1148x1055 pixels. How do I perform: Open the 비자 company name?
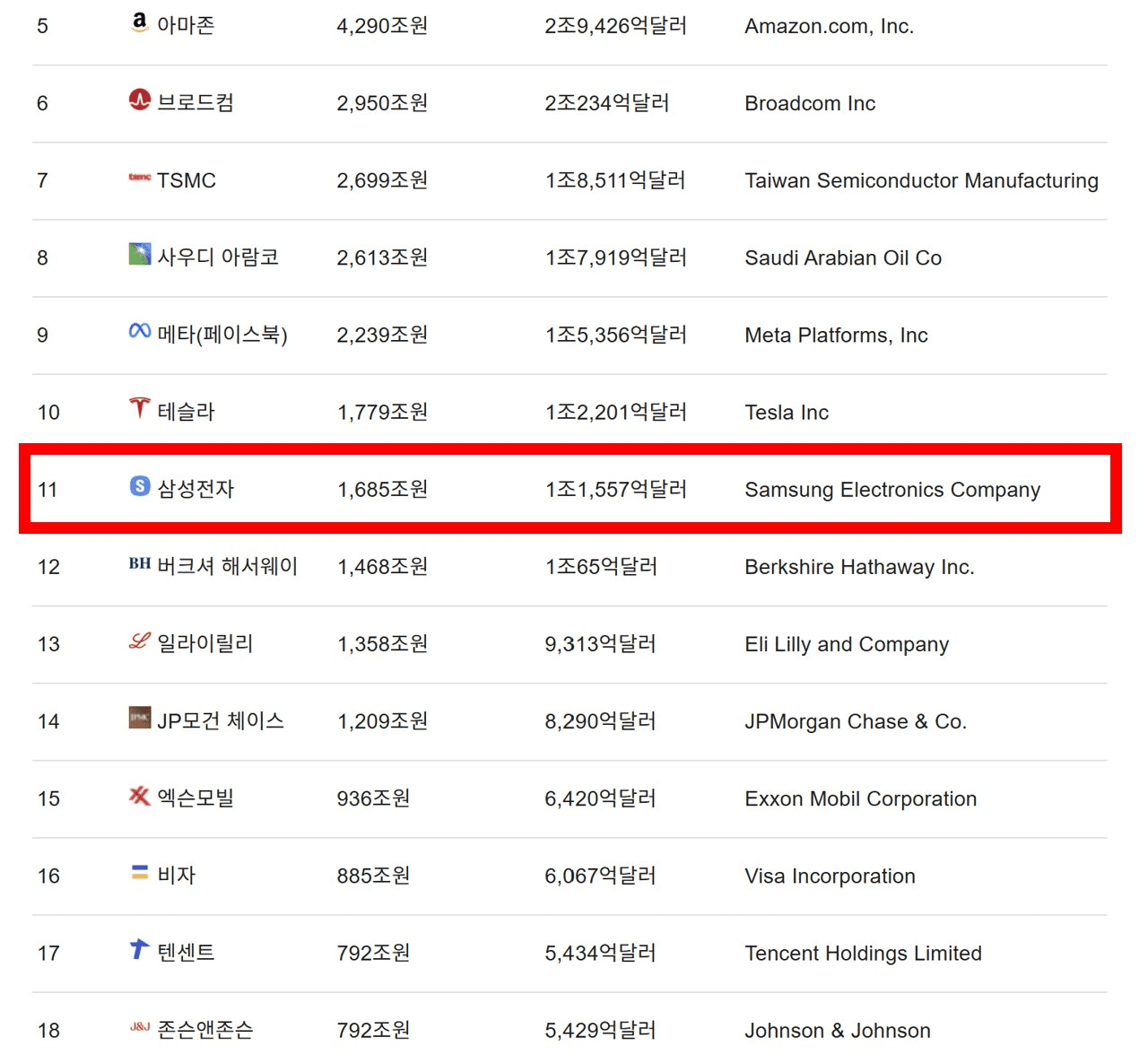tap(176, 875)
